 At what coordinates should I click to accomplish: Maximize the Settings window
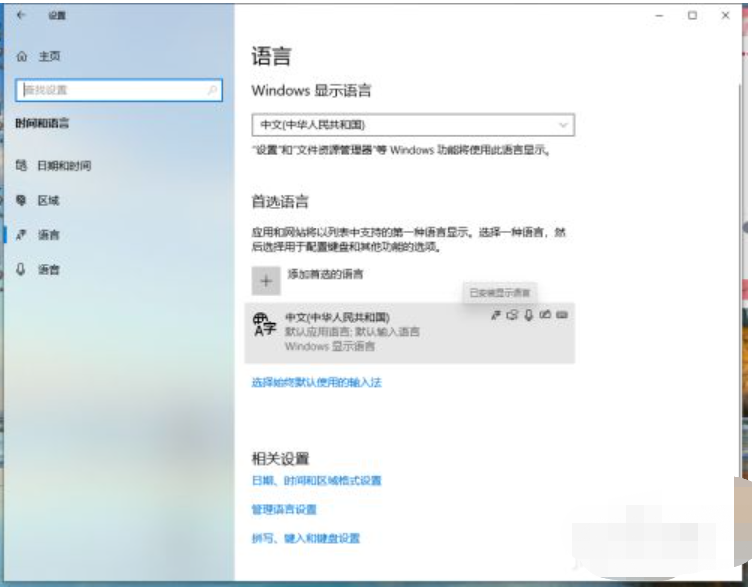(693, 16)
